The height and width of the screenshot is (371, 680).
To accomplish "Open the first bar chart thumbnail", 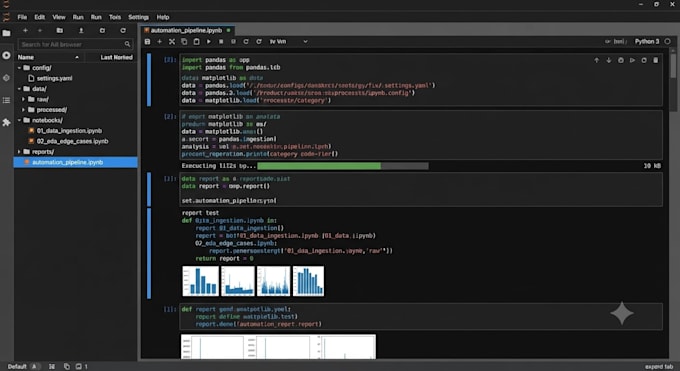I will (200, 281).
